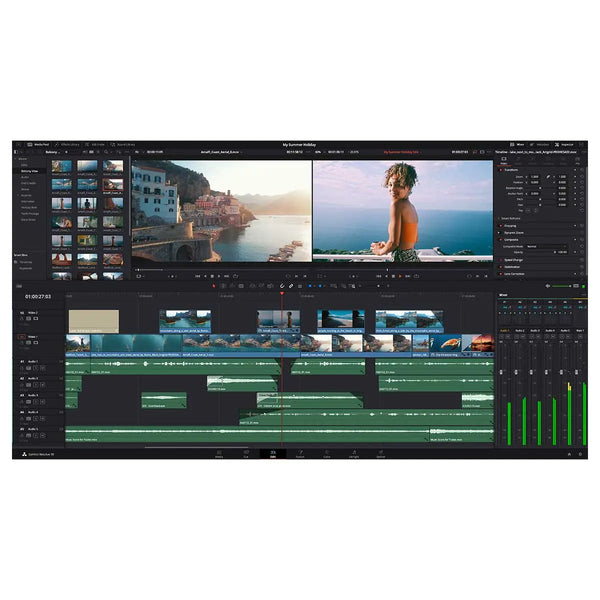Adjust the green monitor volume slider
This screenshot has width=600, height=600.
[x=561, y=286]
